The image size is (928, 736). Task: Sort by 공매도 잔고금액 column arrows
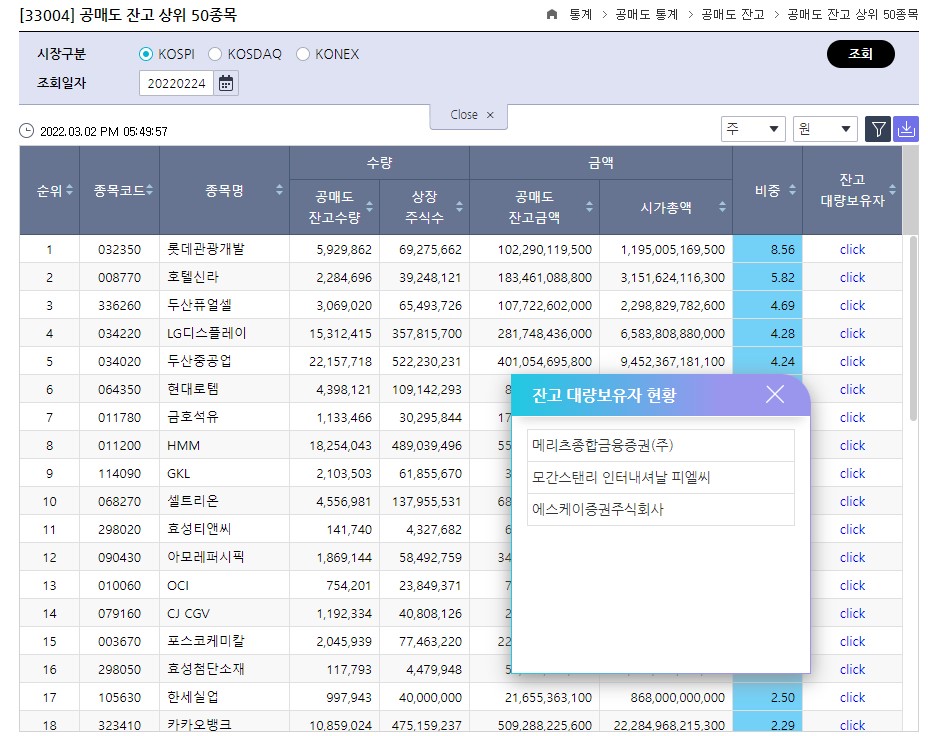(589, 206)
